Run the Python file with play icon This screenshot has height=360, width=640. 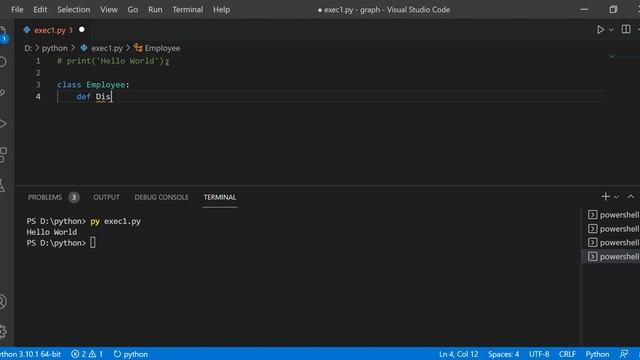coord(600,30)
